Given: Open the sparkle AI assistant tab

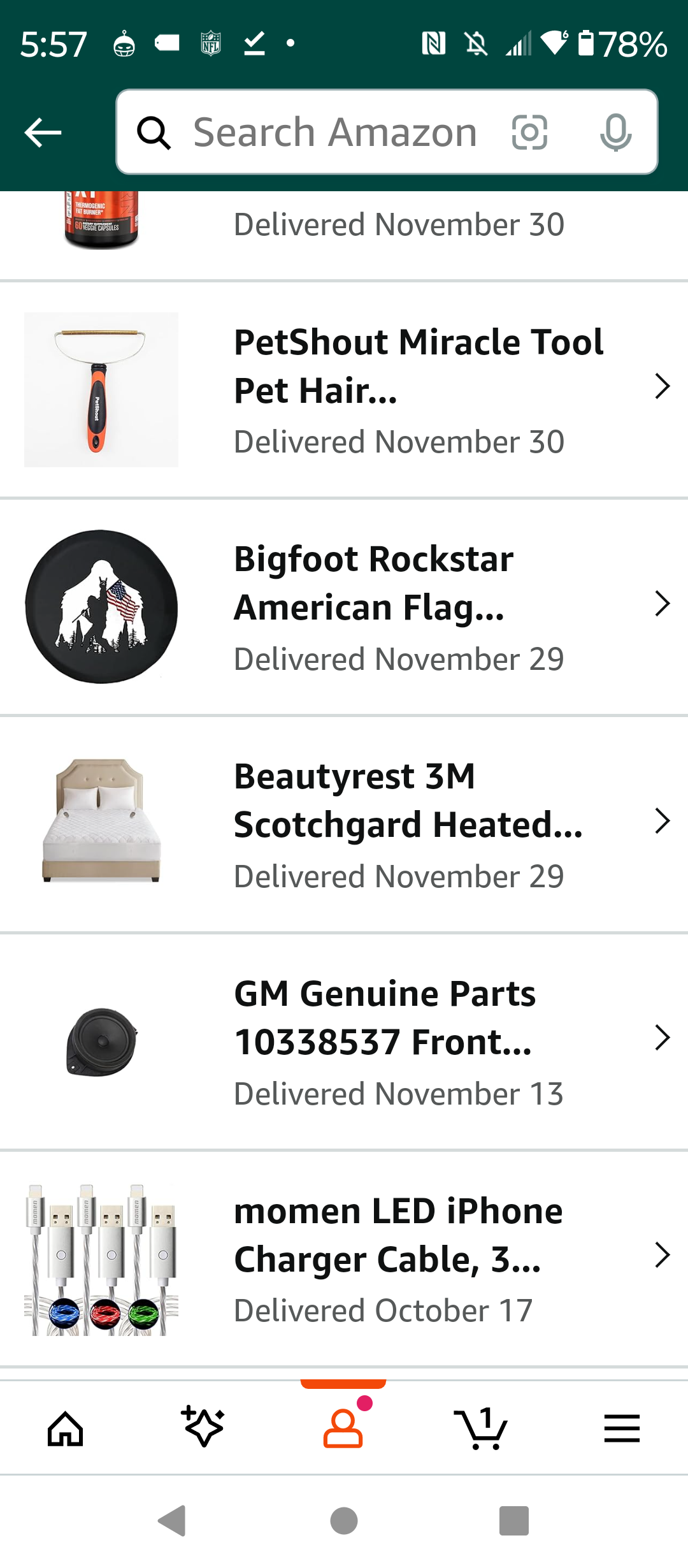Looking at the screenshot, I should [x=204, y=1426].
